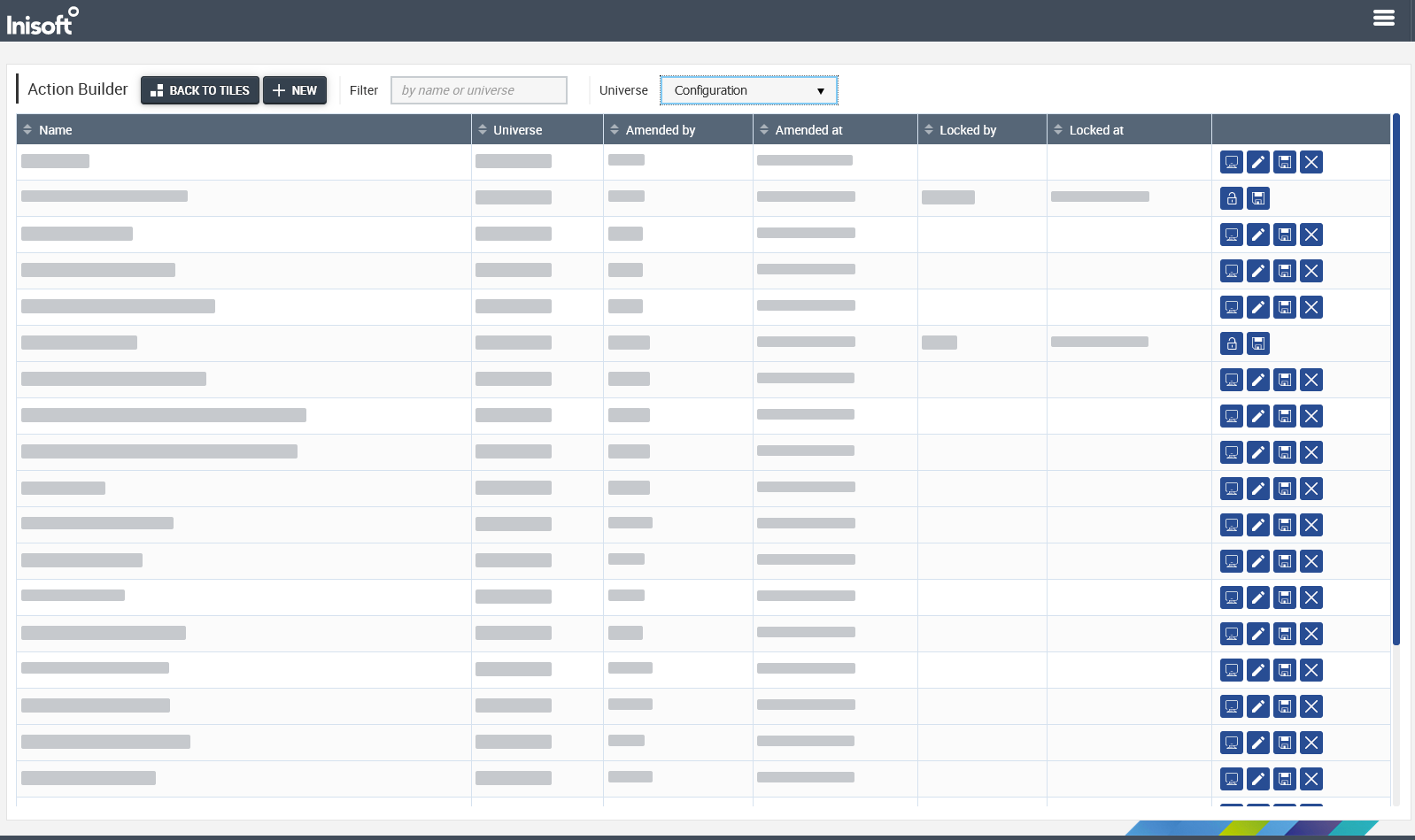Click the X delete icon in fourth row
Viewport: 1415px width, 840px height.
(1311, 271)
